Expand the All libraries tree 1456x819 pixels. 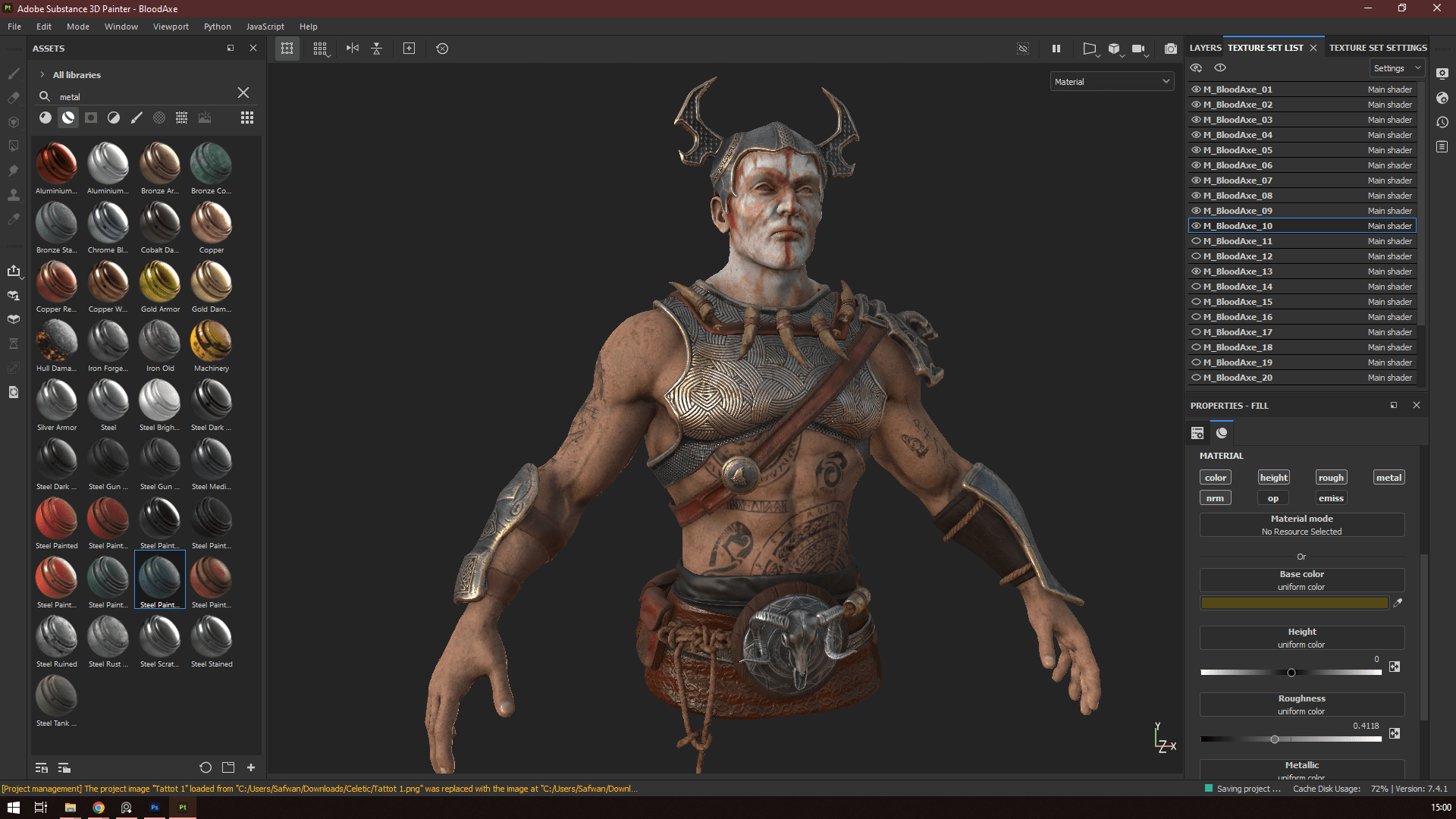[42, 74]
